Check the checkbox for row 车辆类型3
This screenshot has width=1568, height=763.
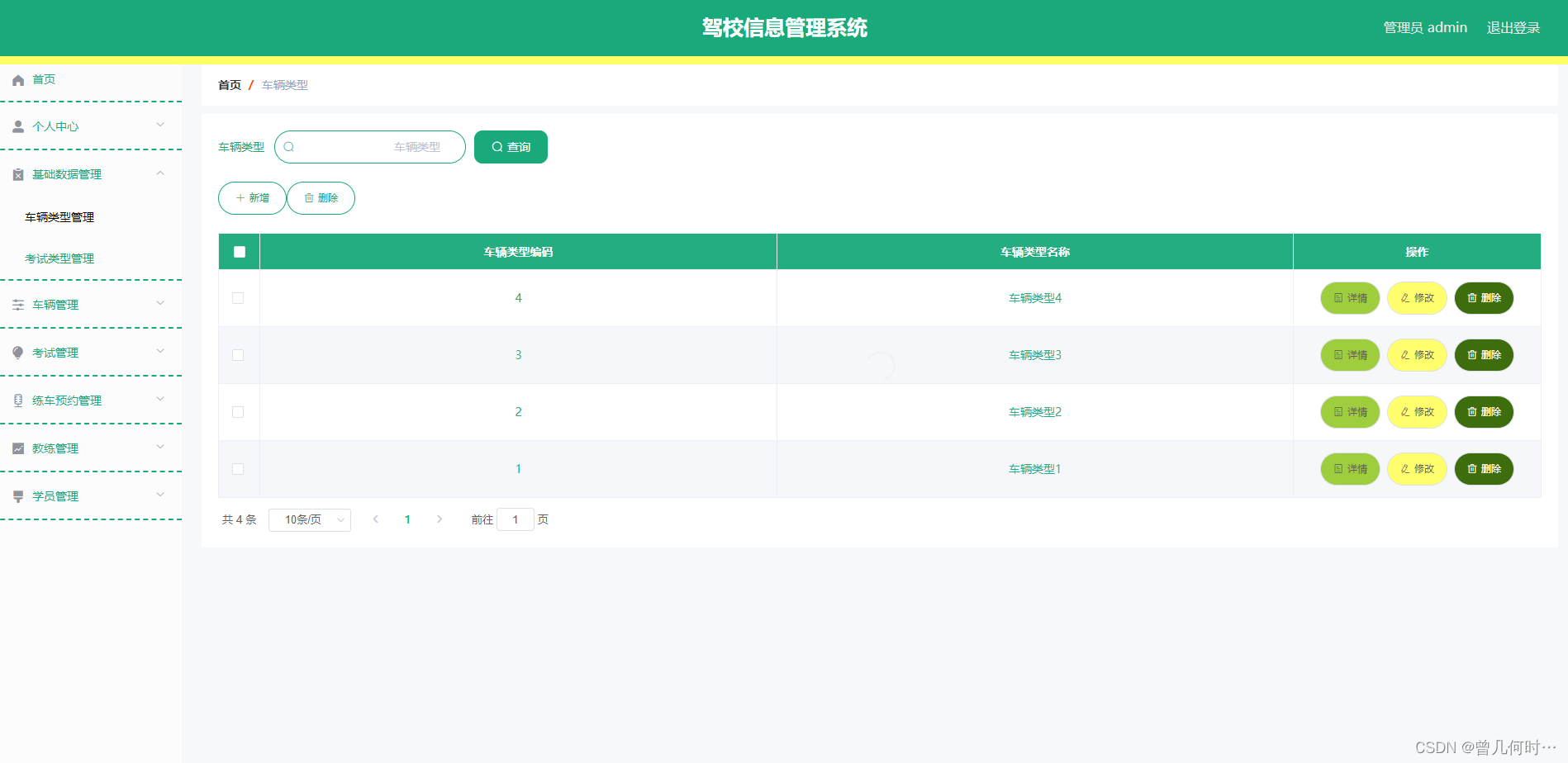(x=238, y=355)
